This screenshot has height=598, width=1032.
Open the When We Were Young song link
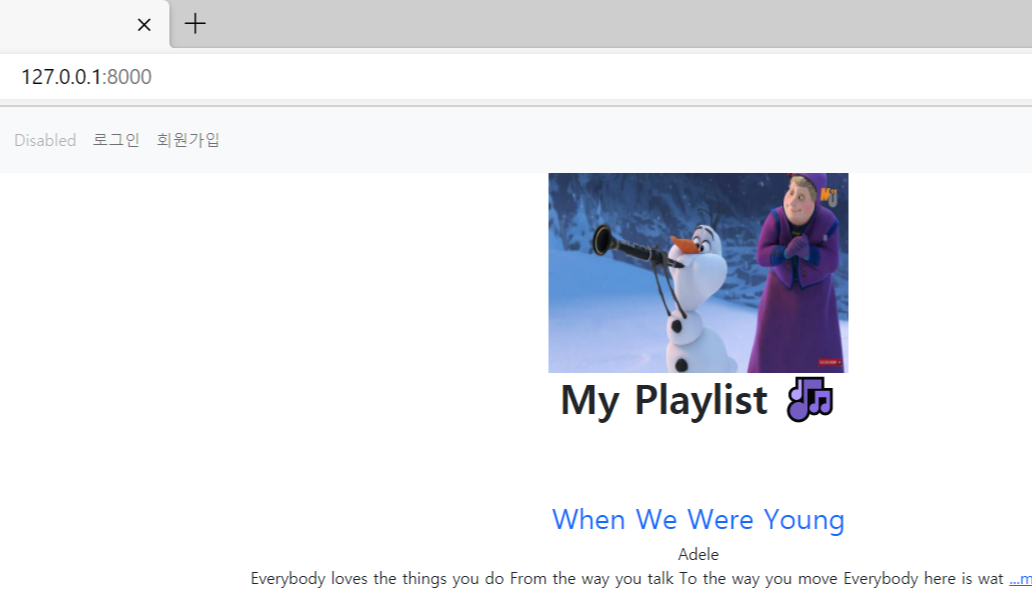click(x=698, y=520)
